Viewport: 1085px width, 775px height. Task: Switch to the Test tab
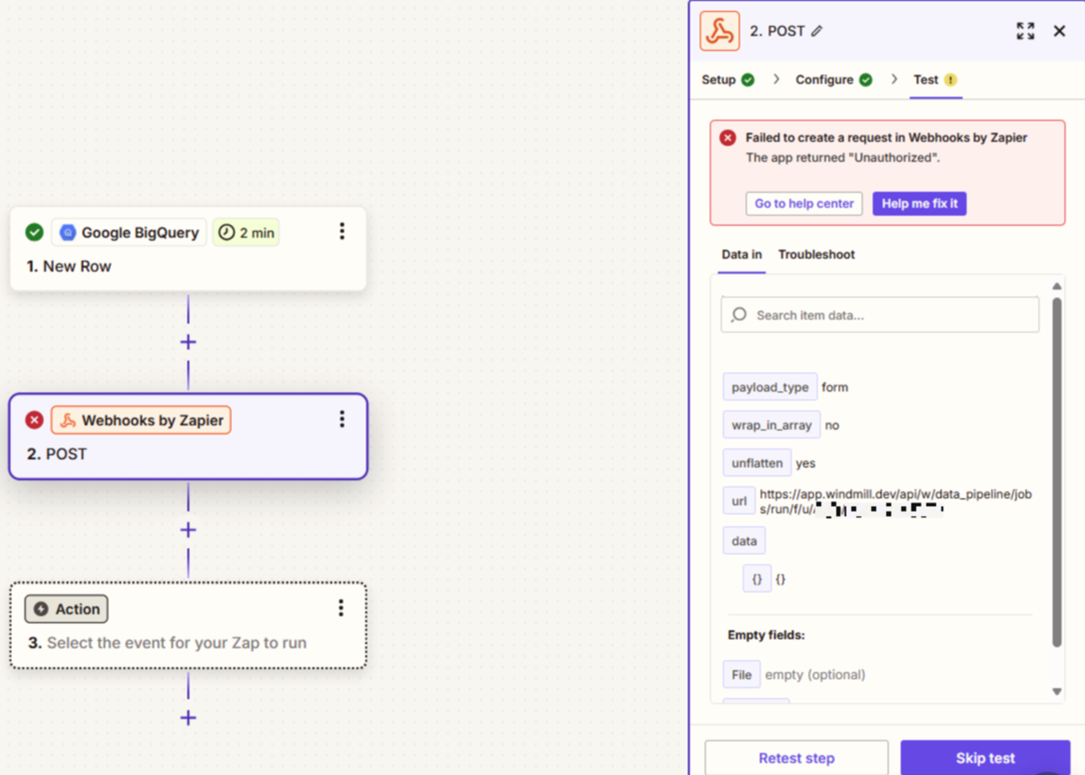935,80
